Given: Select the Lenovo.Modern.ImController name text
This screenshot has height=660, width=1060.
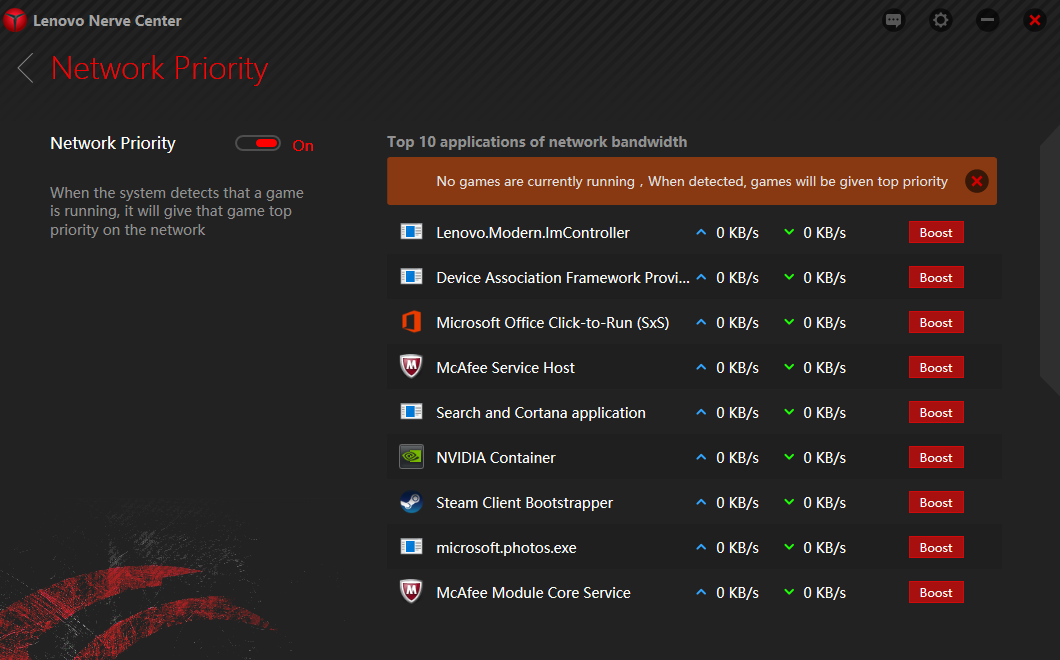Looking at the screenshot, I should pos(533,233).
